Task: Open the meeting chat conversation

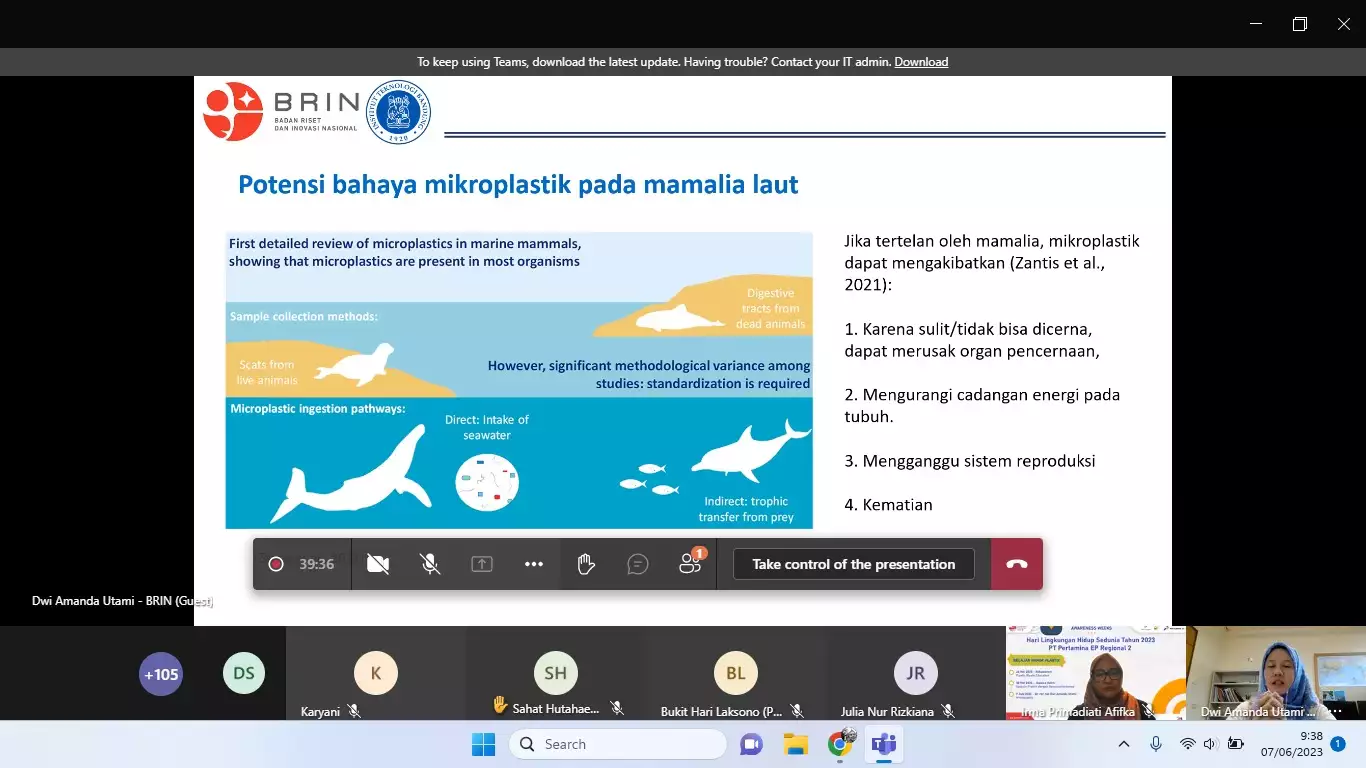Action: pyautogui.click(x=638, y=564)
